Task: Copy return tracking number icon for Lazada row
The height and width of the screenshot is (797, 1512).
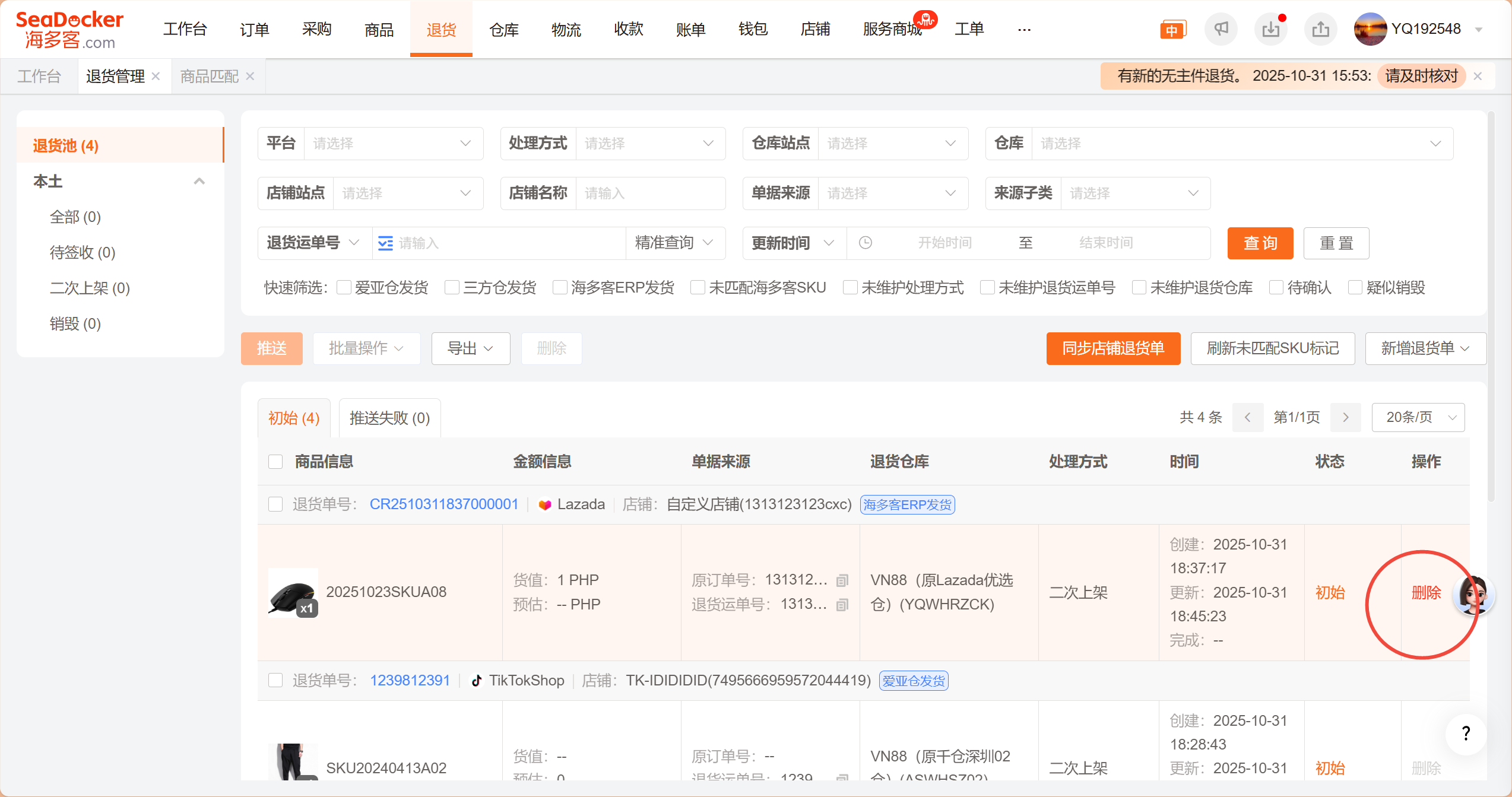Action: pyautogui.click(x=842, y=605)
